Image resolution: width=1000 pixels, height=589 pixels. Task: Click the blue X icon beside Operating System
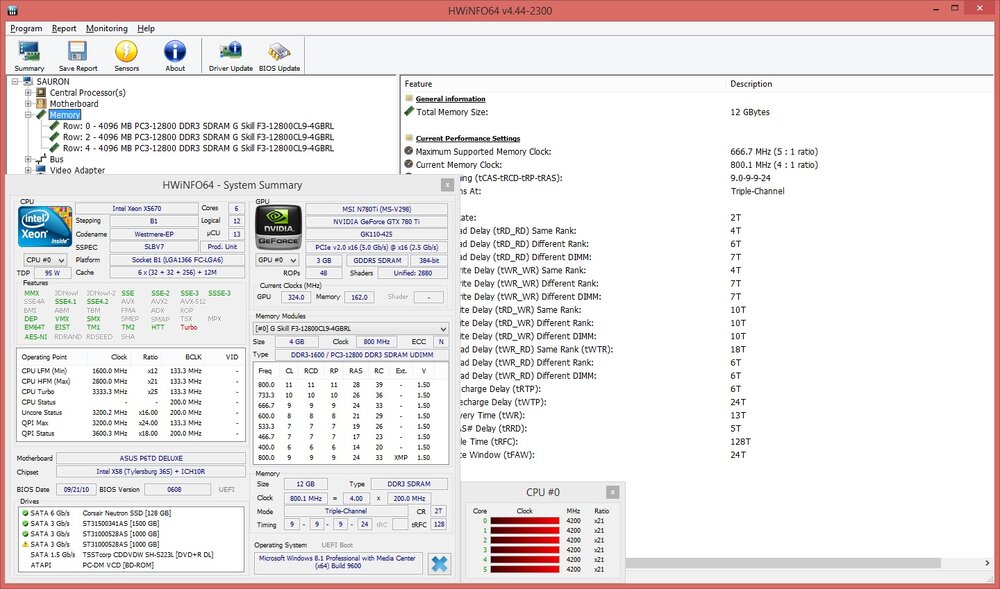pyautogui.click(x=439, y=564)
